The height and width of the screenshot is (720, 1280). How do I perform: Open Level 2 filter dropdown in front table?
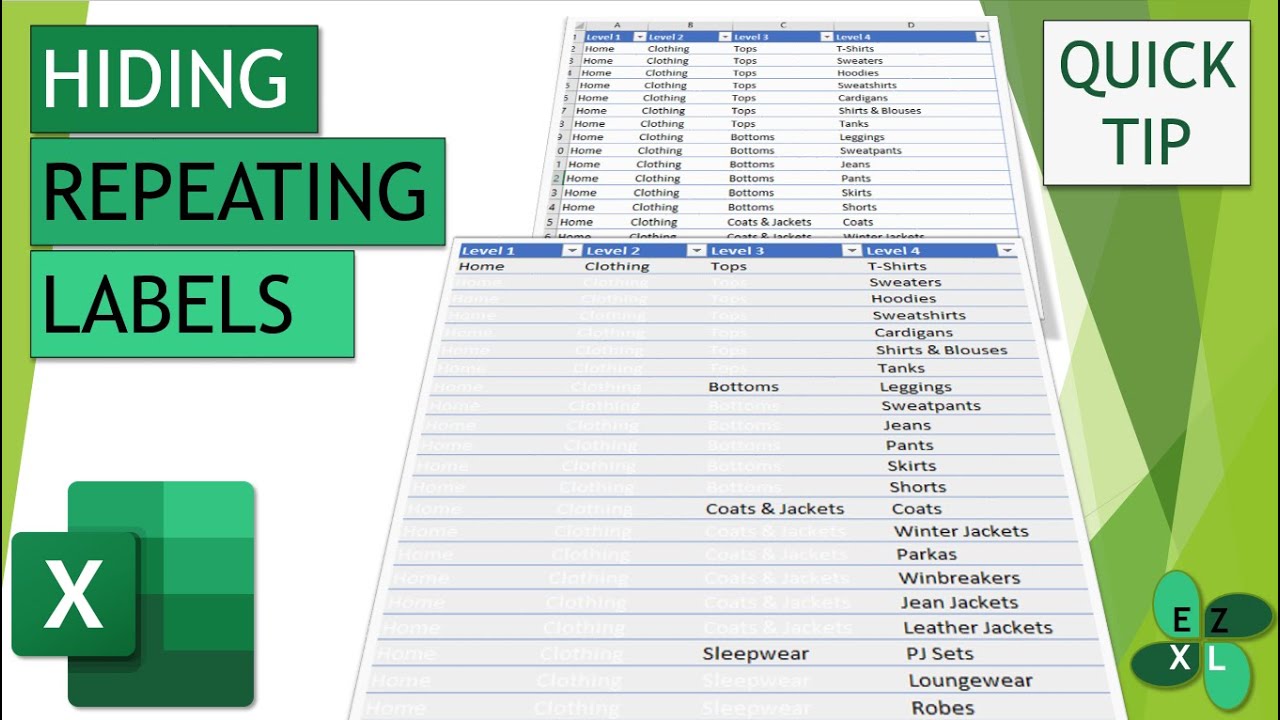click(696, 251)
